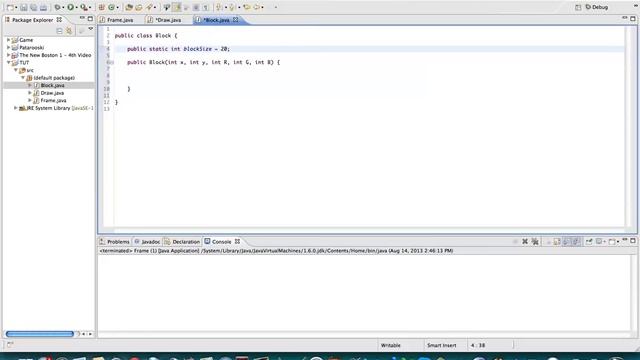Click 'Smart Insert' in the status bar
Image resolution: width=640 pixels, height=360 pixels.
(442, 345)
